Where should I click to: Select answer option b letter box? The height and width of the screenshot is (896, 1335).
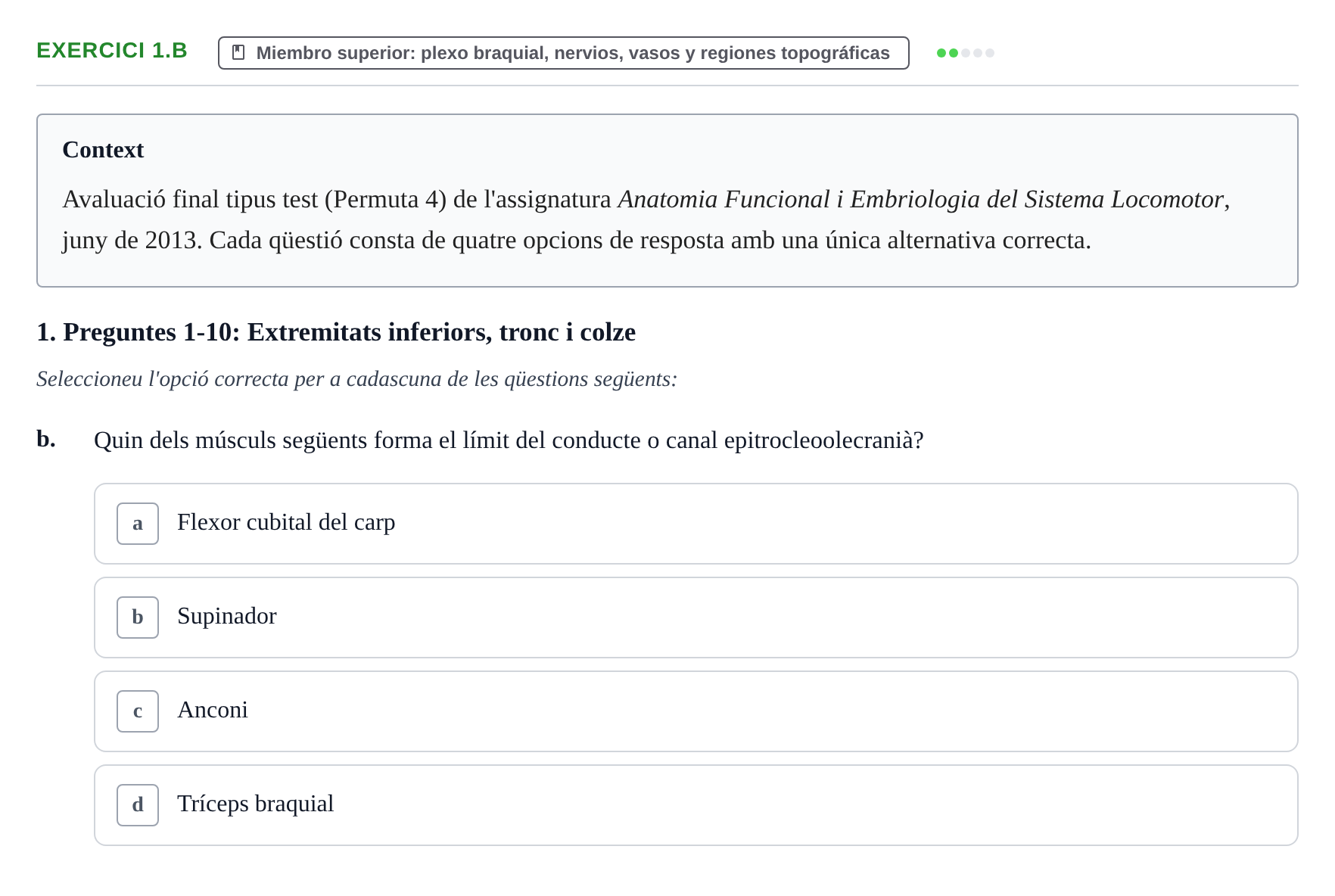(138, 618)
